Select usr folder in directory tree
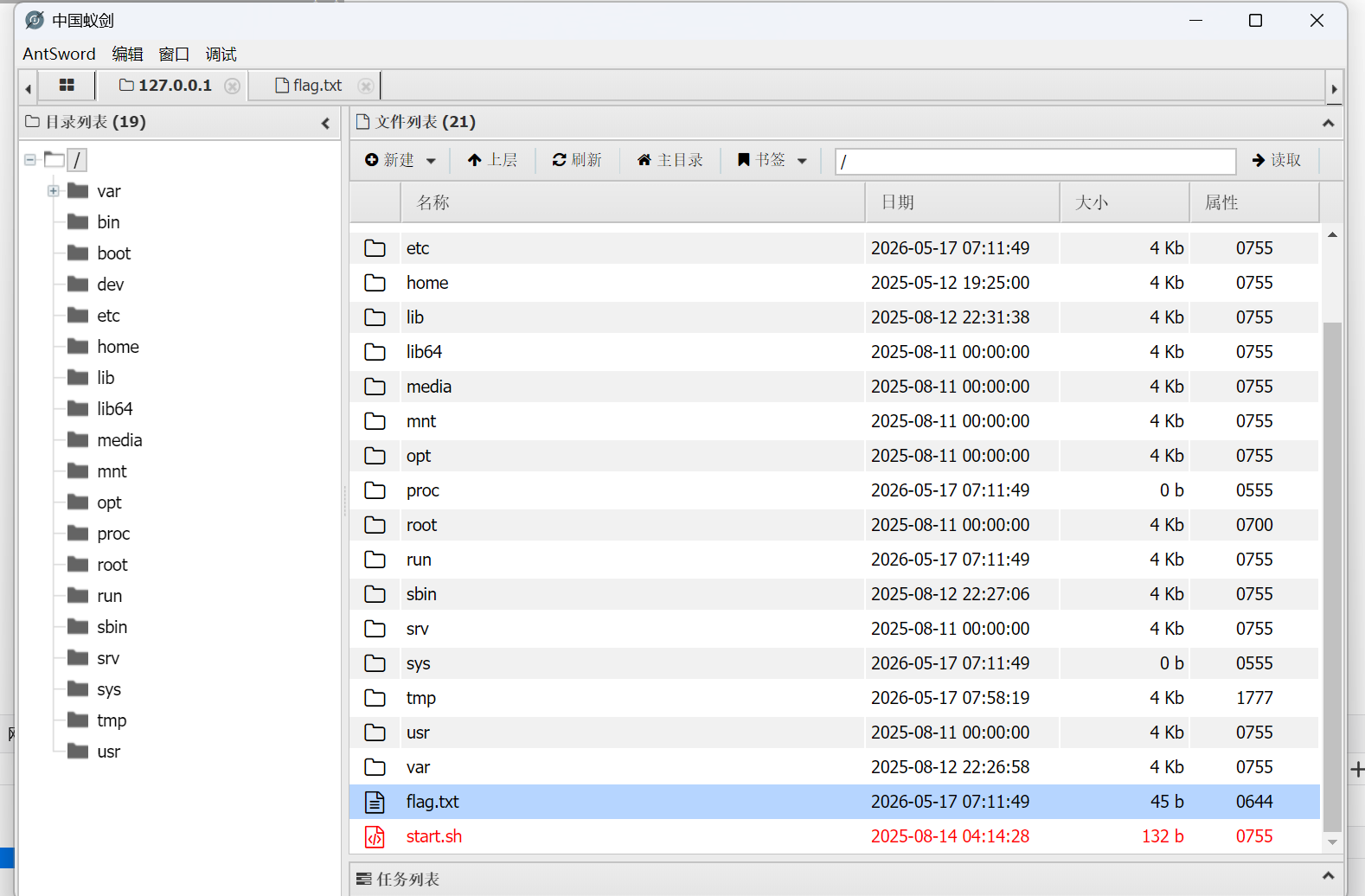 [109, 752]
